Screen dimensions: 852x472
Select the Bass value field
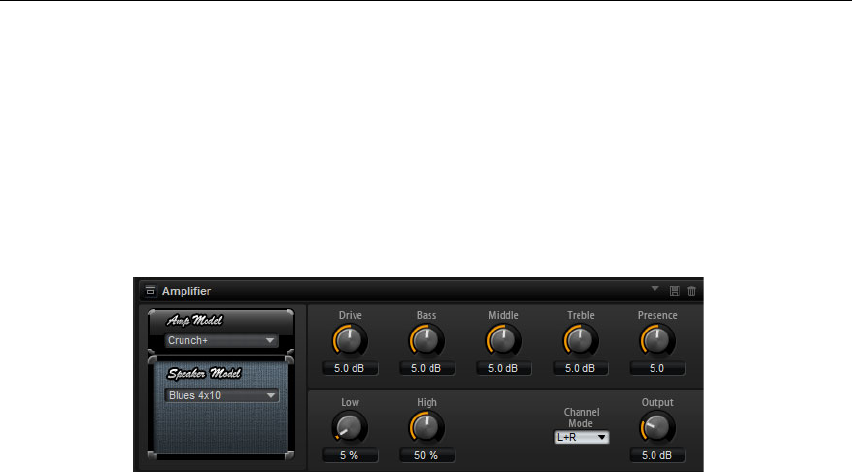(x=427, y=368)
